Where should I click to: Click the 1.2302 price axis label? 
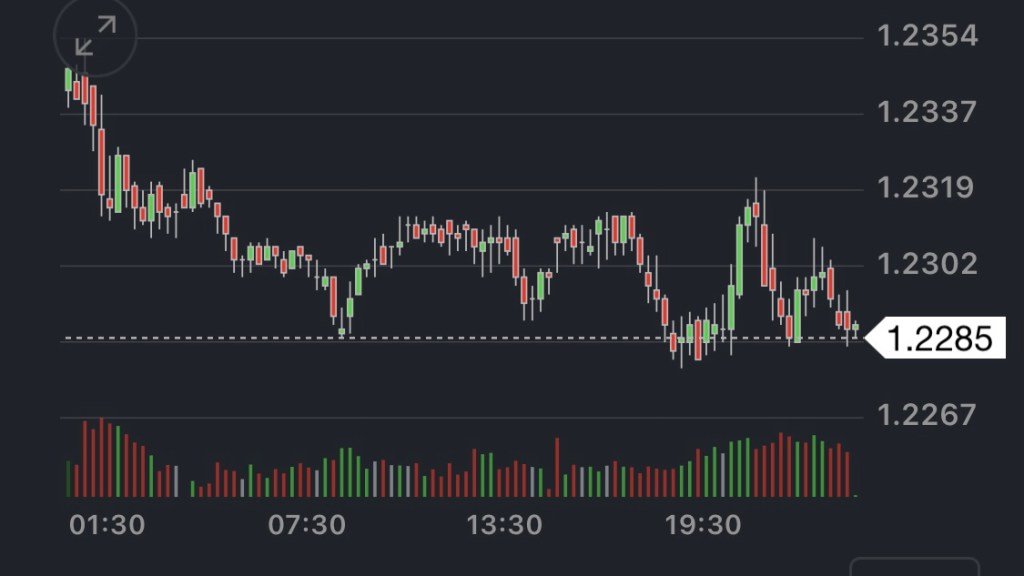pyautogui.click(x=926, y=263)
